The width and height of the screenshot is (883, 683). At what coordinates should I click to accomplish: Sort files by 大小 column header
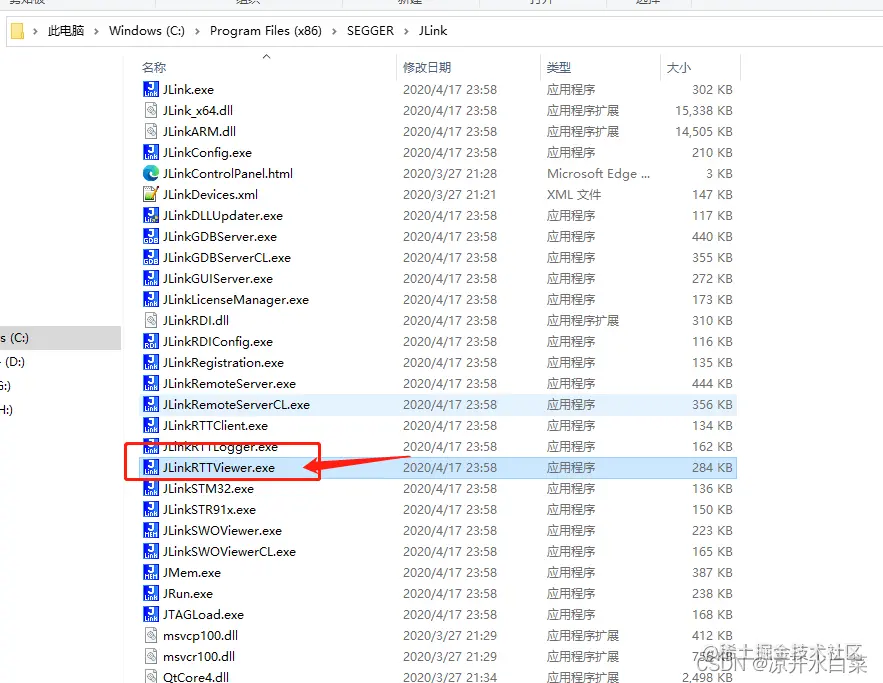(x=679, y=68)
